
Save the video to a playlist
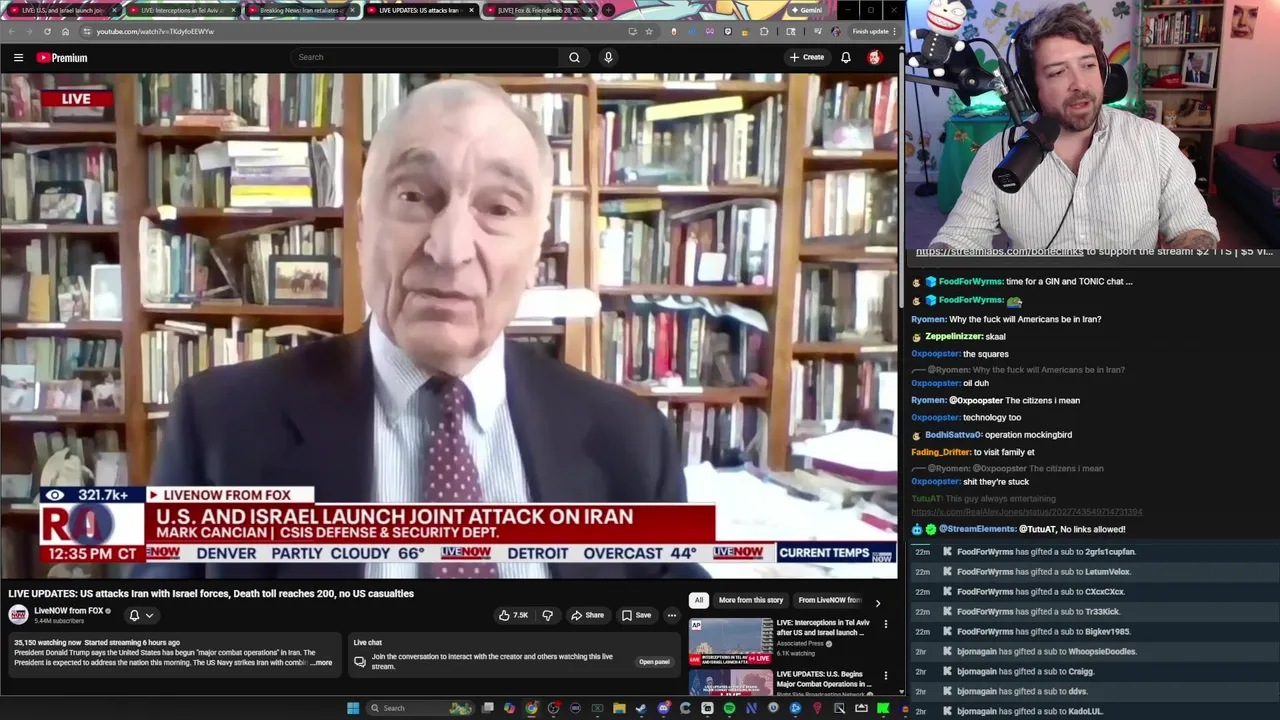636,615
